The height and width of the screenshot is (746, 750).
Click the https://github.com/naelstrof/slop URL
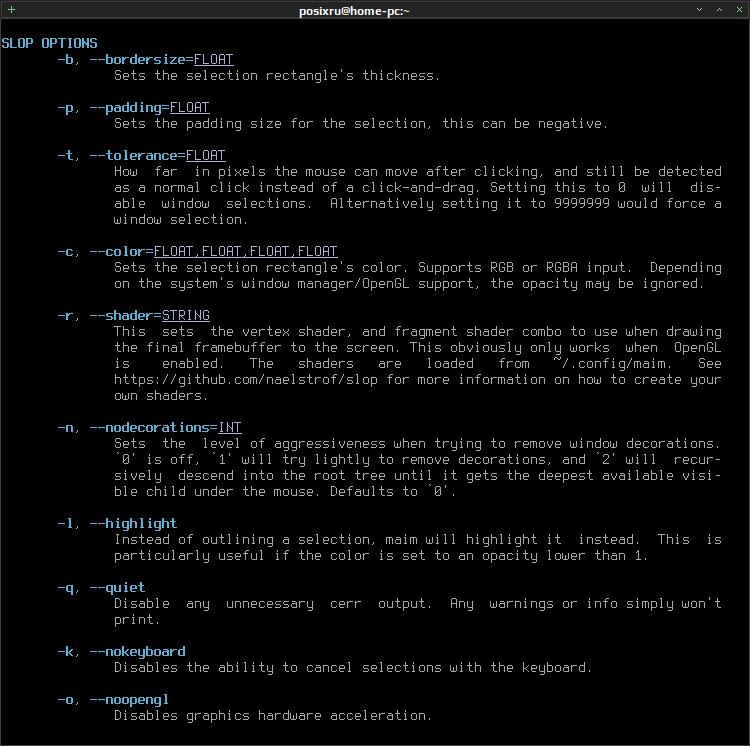[246, 380]
